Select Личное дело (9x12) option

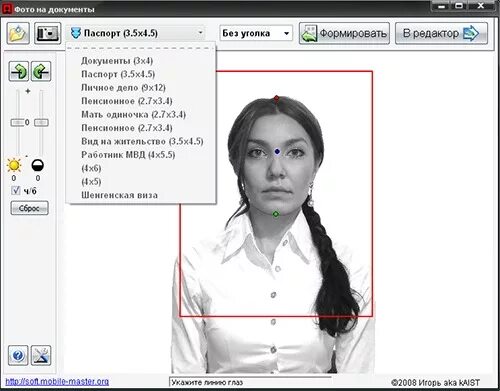click(x=123, y=88)
